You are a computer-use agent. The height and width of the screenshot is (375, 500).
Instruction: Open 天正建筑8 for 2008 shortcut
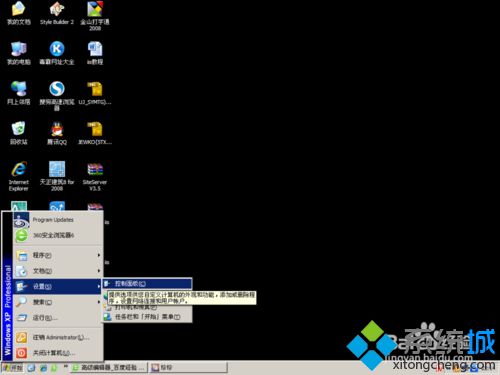pos(57,176)
